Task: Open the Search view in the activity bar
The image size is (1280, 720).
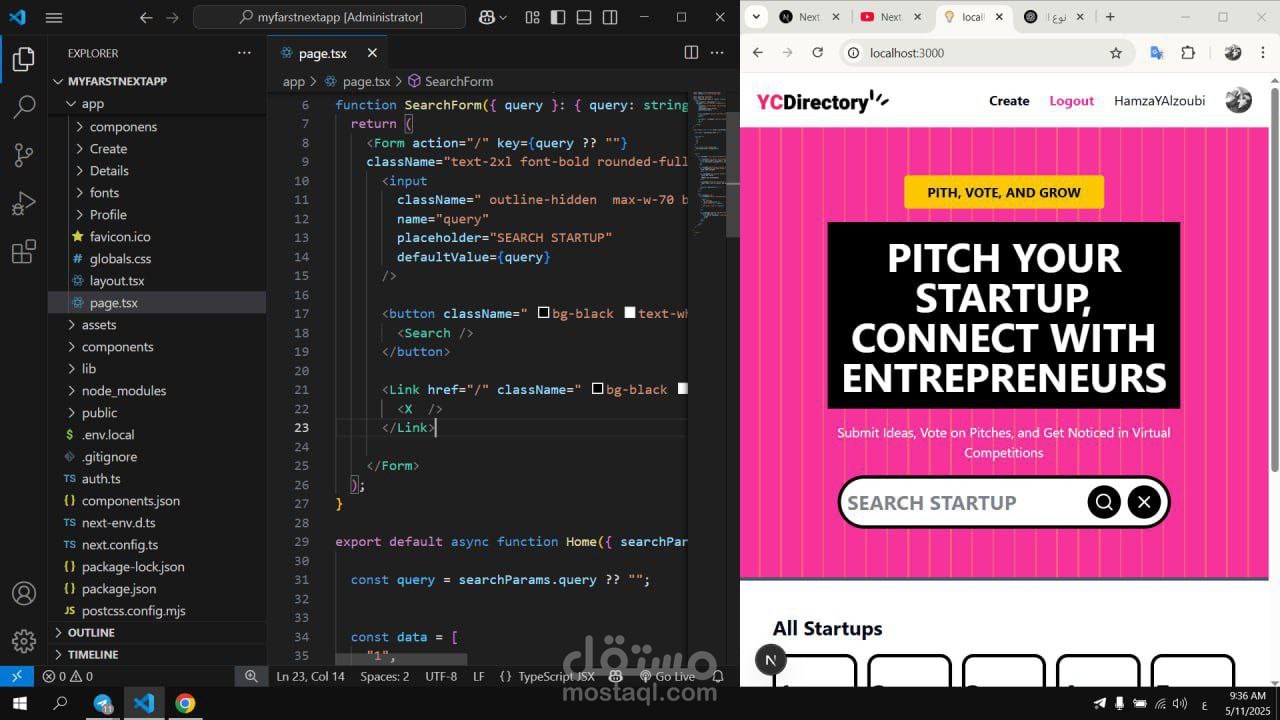Action: coord(24,107)
